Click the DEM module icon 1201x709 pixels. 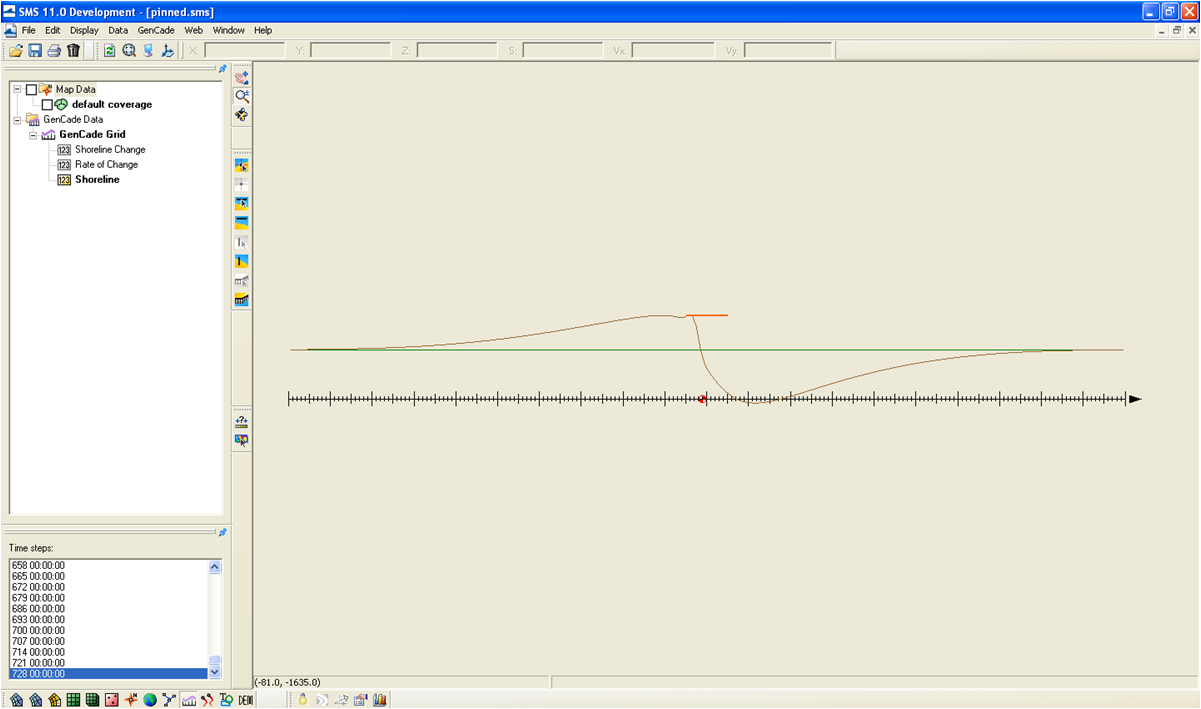click(x=245, y=699)
